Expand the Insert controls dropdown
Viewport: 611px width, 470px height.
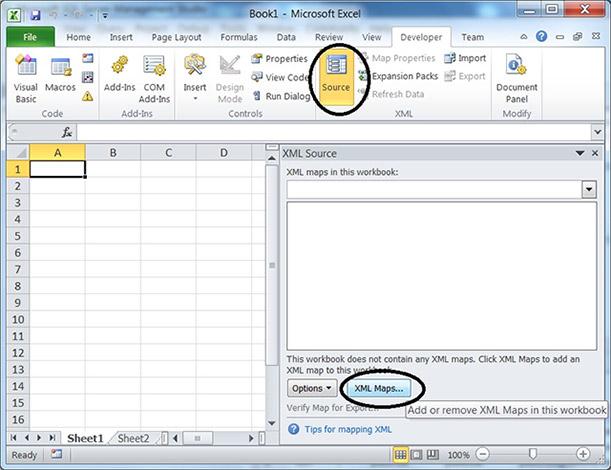point(195,78)
